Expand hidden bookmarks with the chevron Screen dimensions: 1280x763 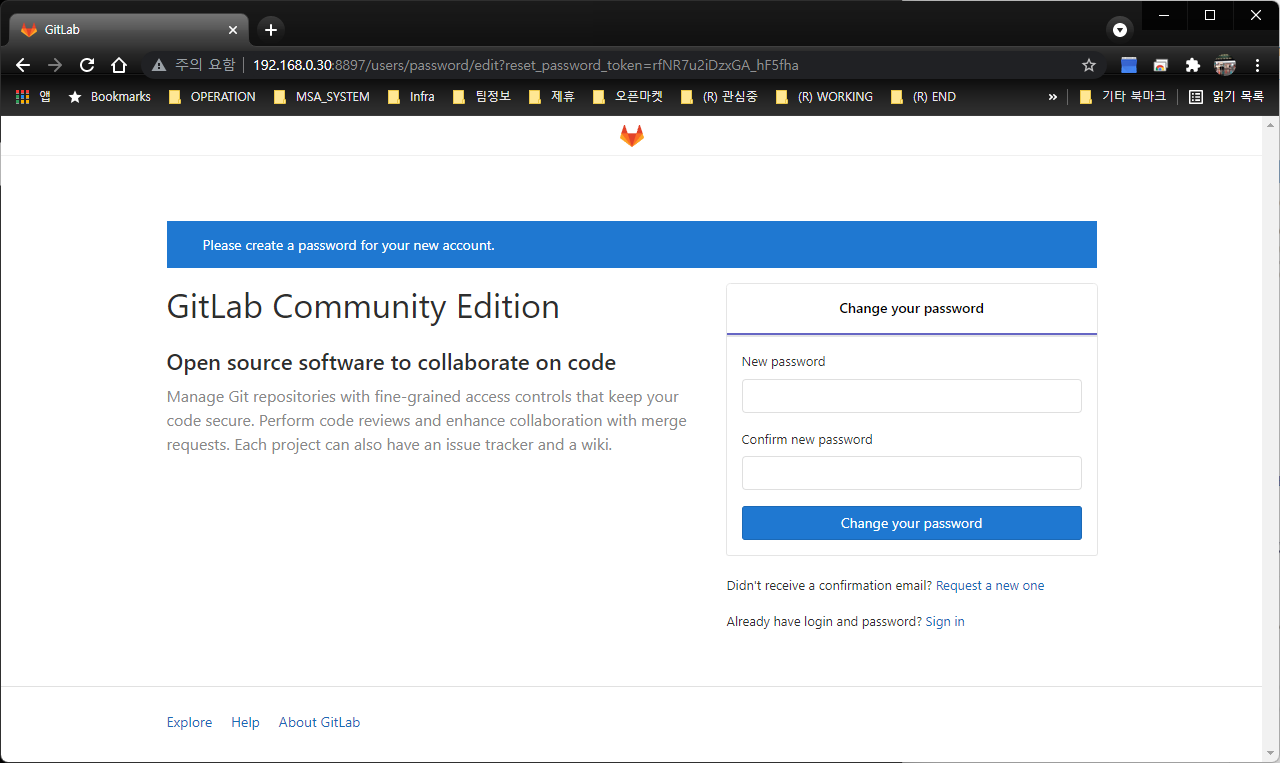1052,97
